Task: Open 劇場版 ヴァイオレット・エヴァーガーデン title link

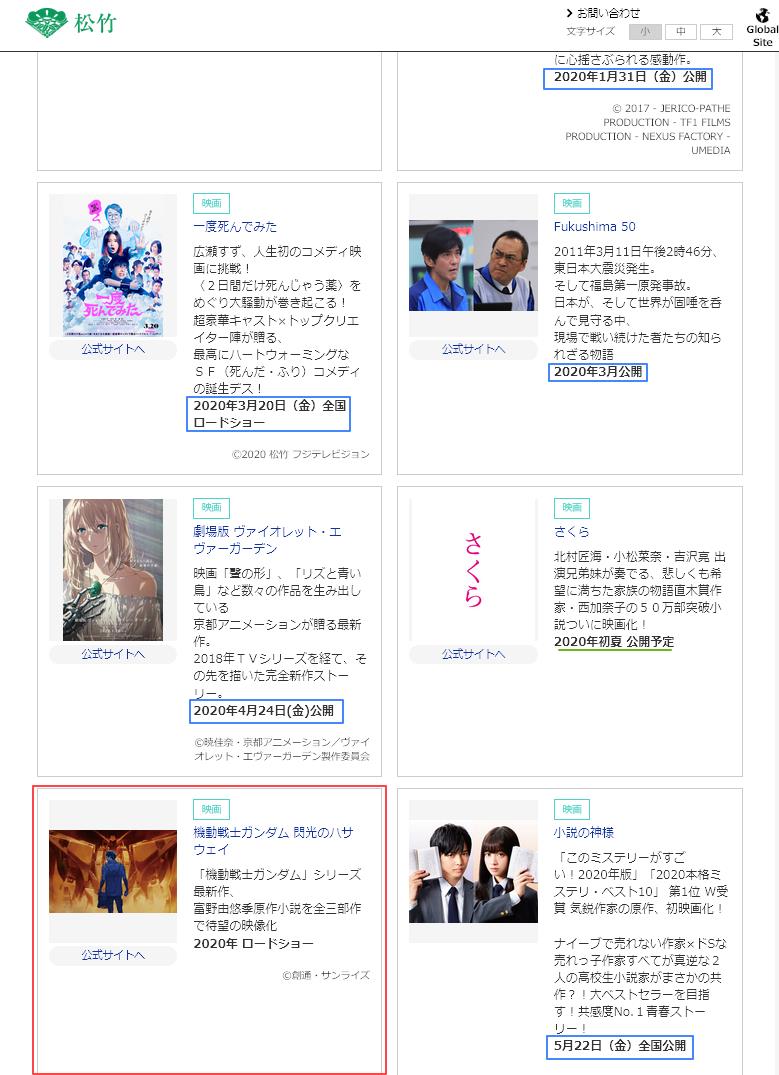Action: [x=267, y=540]
